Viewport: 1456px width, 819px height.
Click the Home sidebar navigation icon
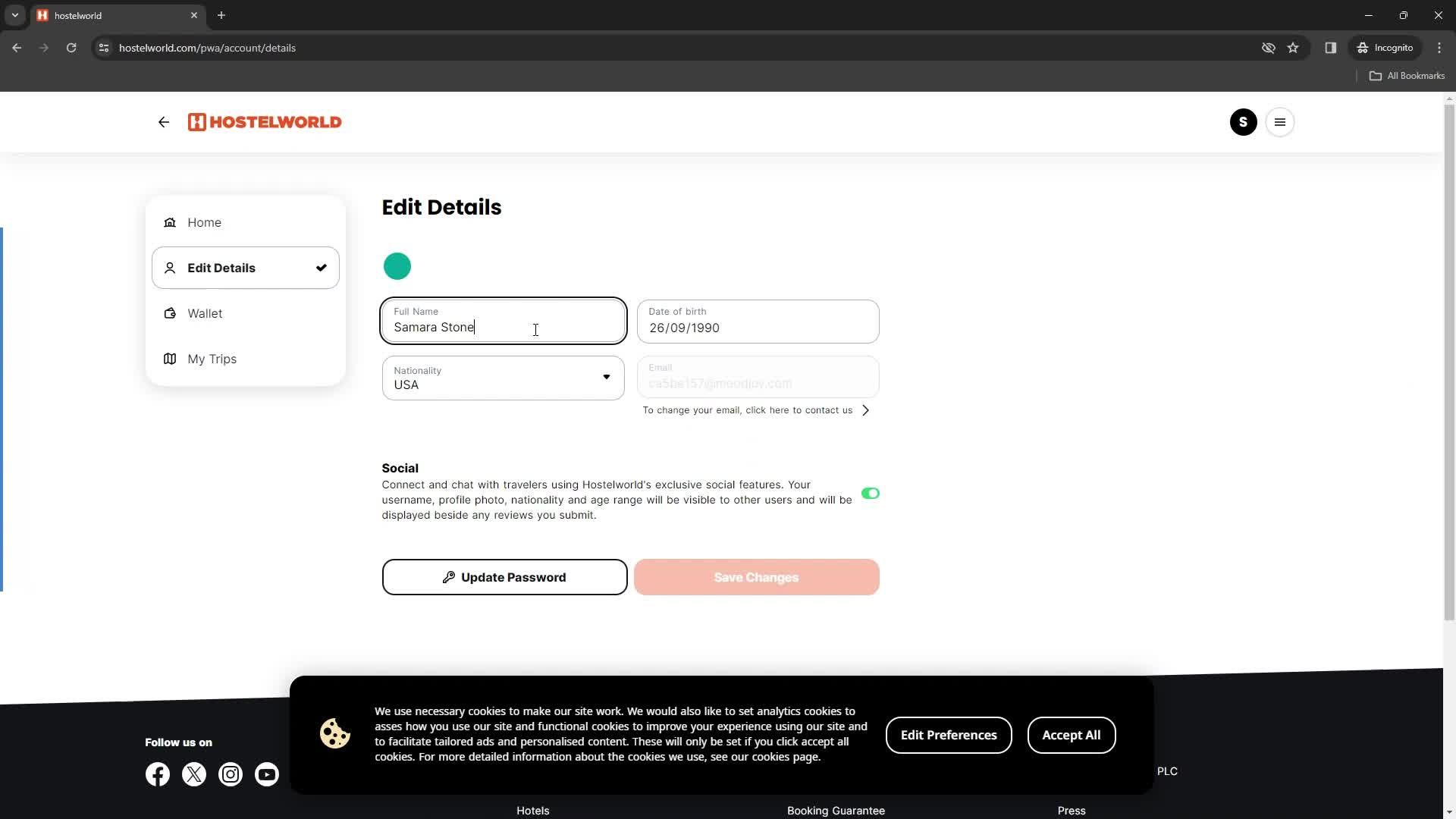(168, 222)
